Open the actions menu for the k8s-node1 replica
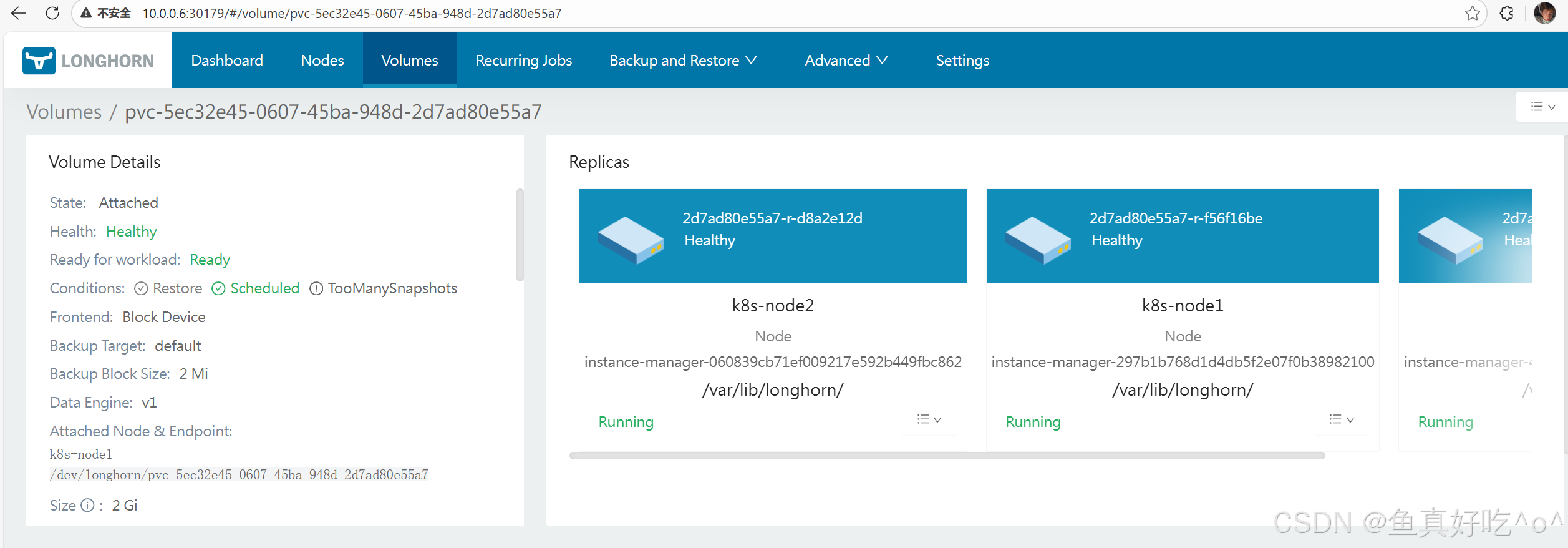The width and height of the screenshot is (1568, 548). click(1341, 419)
